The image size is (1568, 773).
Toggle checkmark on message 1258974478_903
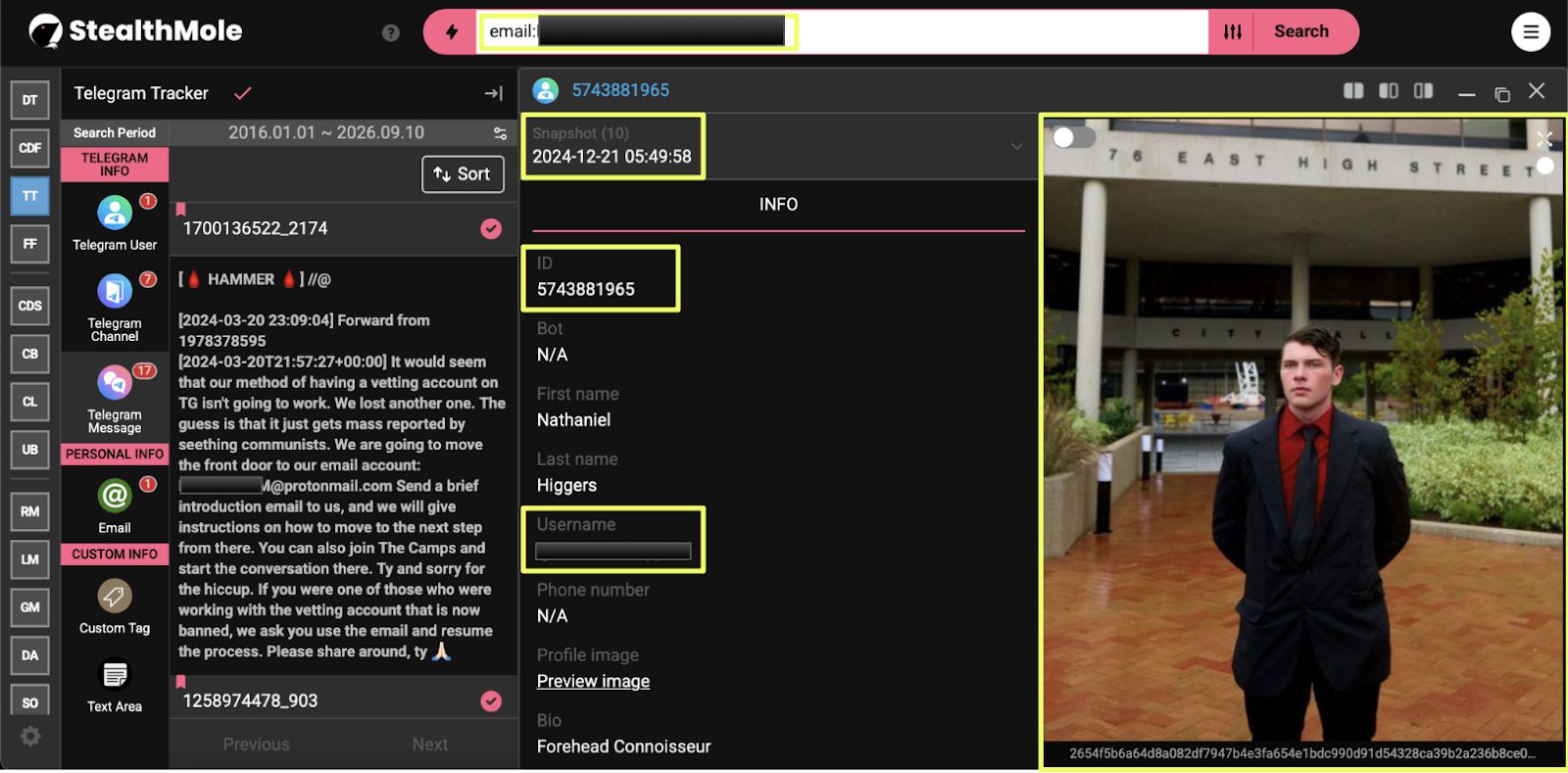pyautogui.click(x=491, y=701)
